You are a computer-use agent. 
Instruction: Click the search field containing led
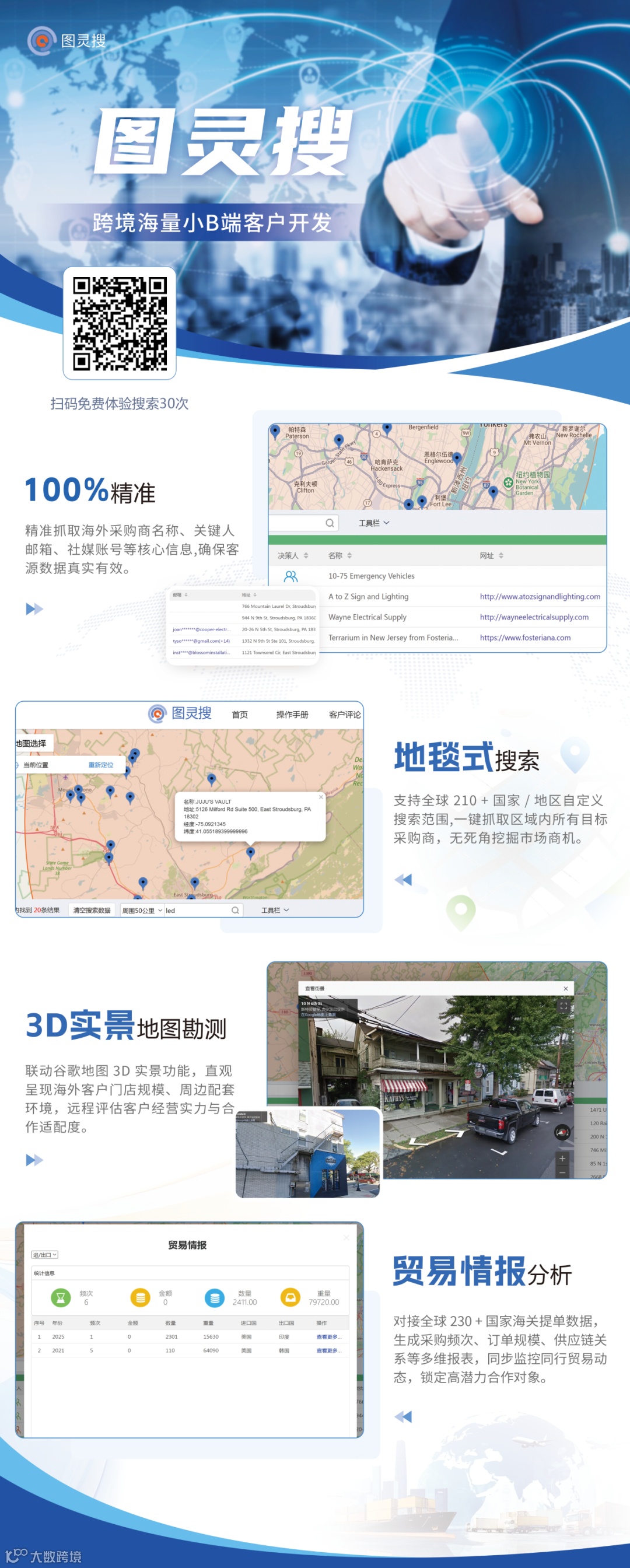coord(204,911)
